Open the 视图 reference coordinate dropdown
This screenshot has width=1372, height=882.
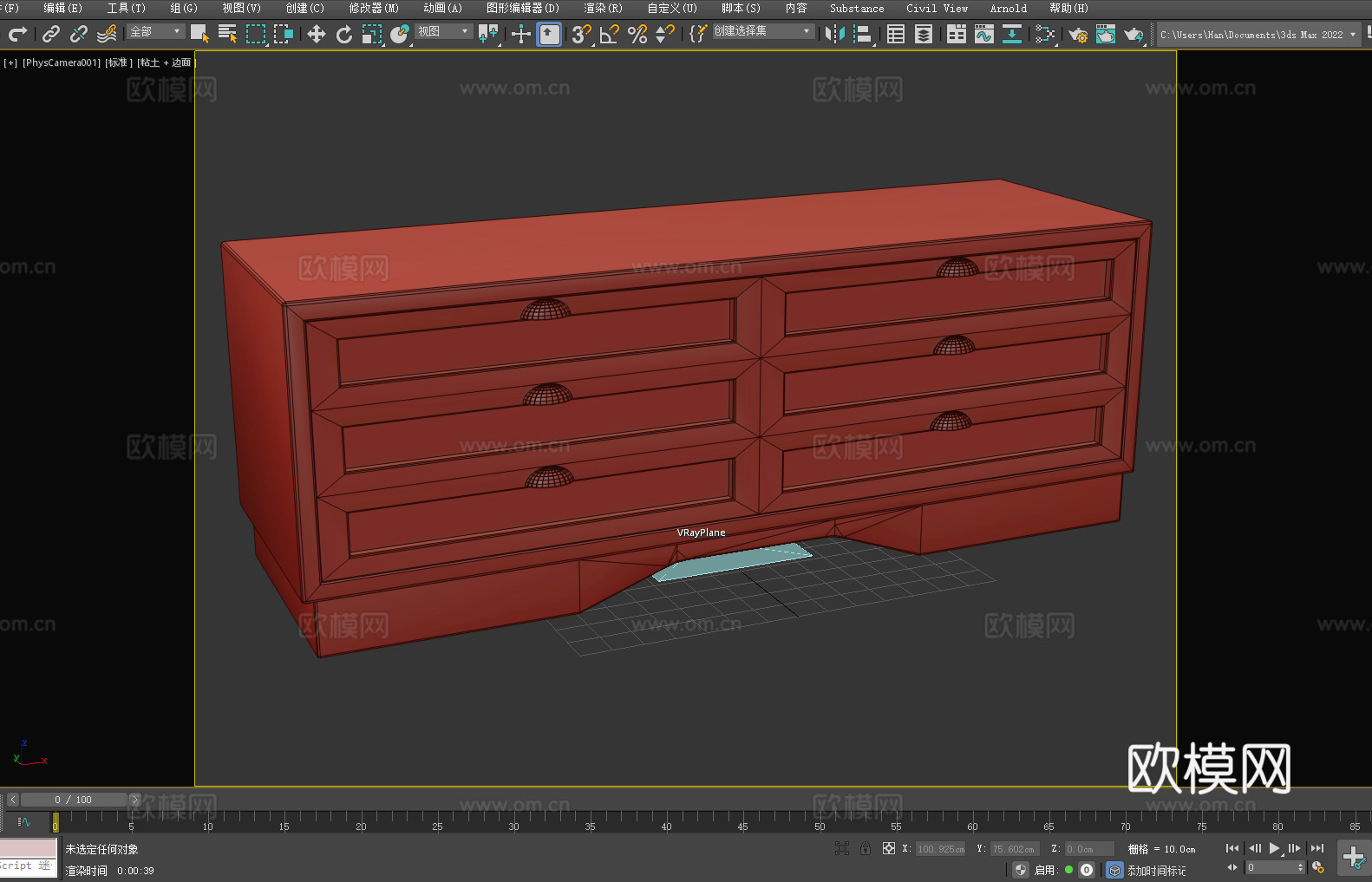tap(443, 31)
